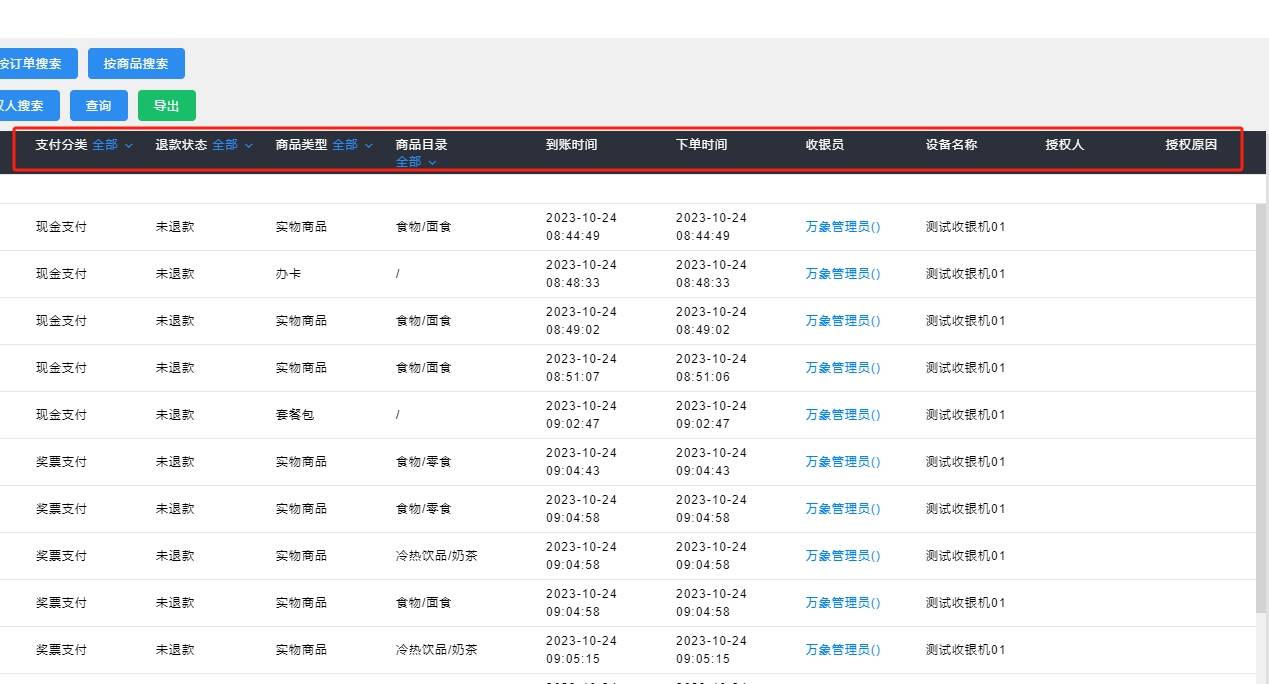Click the 设备名称 column header
This screenshot has width=1269, height=684.
coord(952,145)
